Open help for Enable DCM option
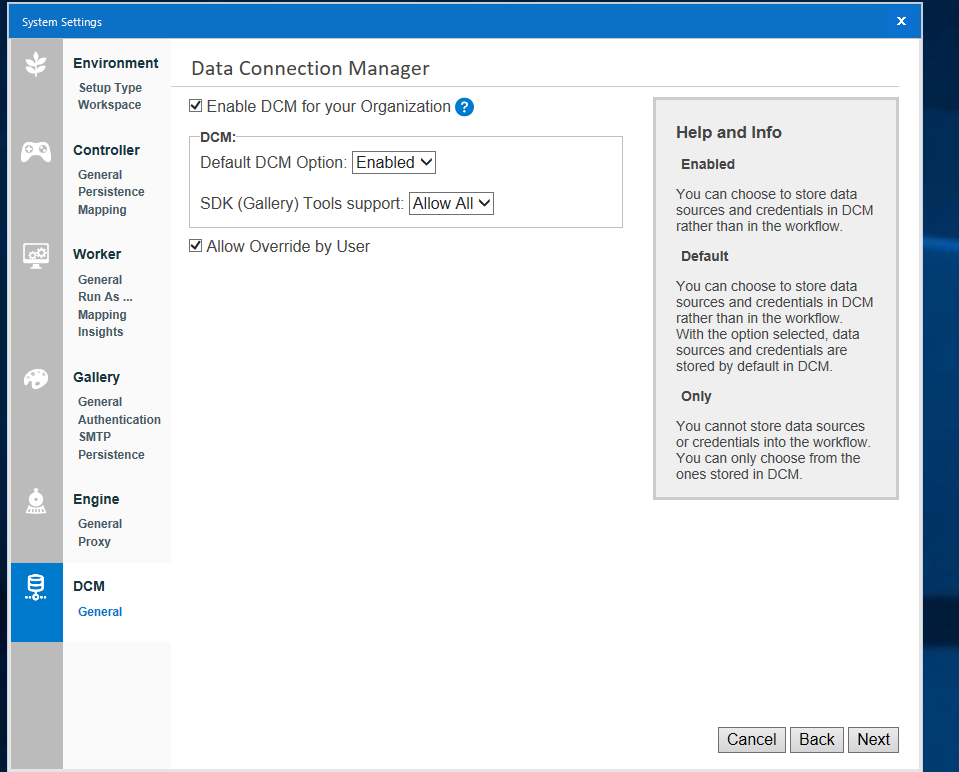Viewport: 959px width, 772px height. 464,106
